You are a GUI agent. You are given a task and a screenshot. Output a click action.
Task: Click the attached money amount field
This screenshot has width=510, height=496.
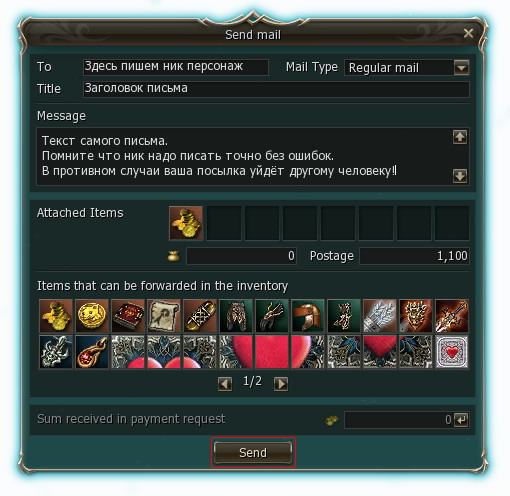tap(242, 256)
